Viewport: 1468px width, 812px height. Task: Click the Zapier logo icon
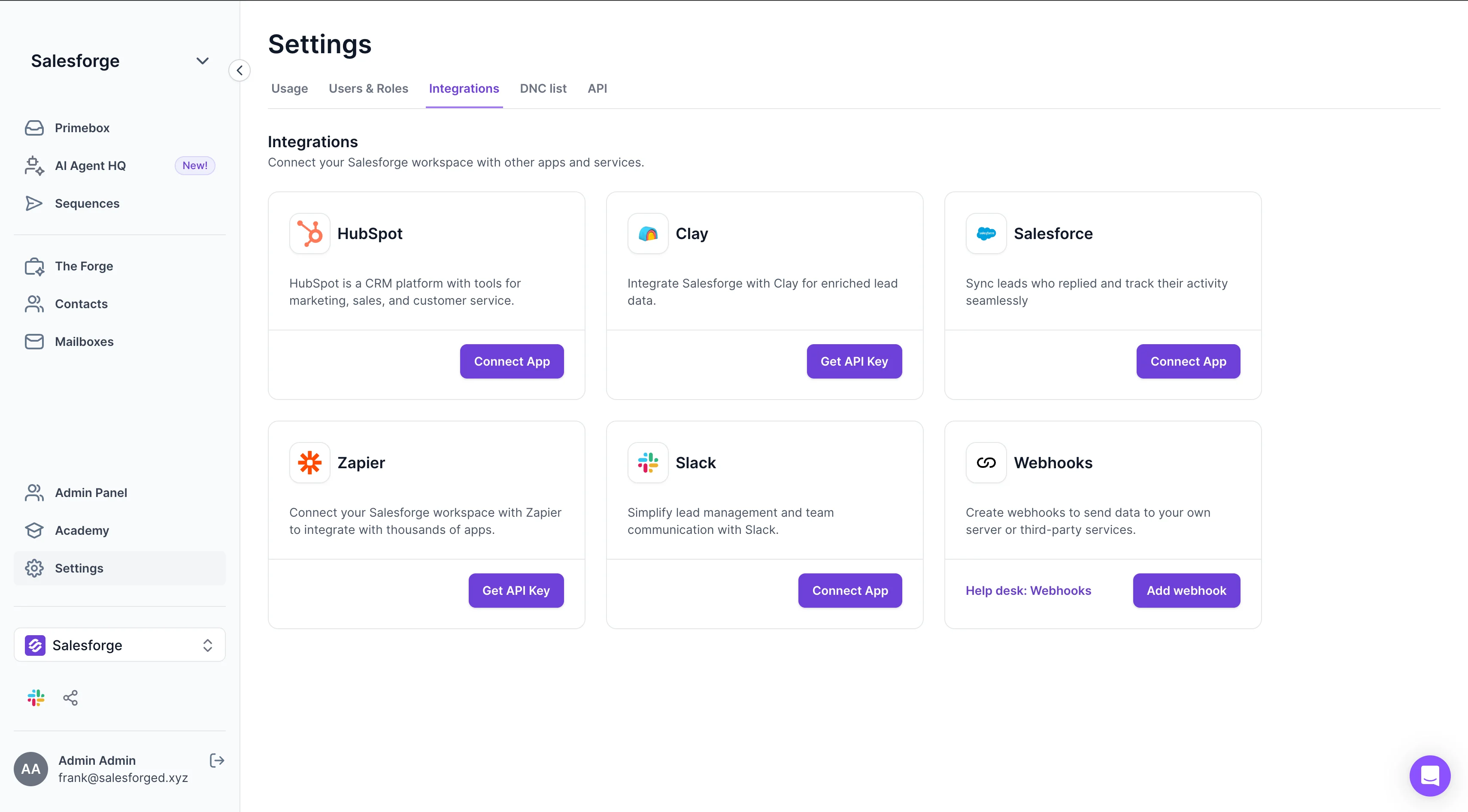[310, 463]
